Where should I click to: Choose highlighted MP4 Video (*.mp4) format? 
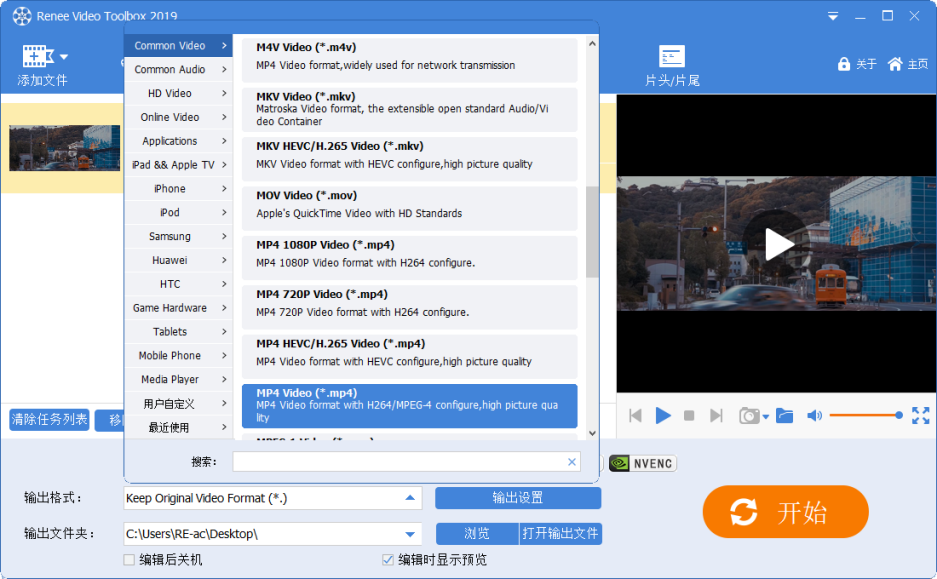(x=409, y=406)
